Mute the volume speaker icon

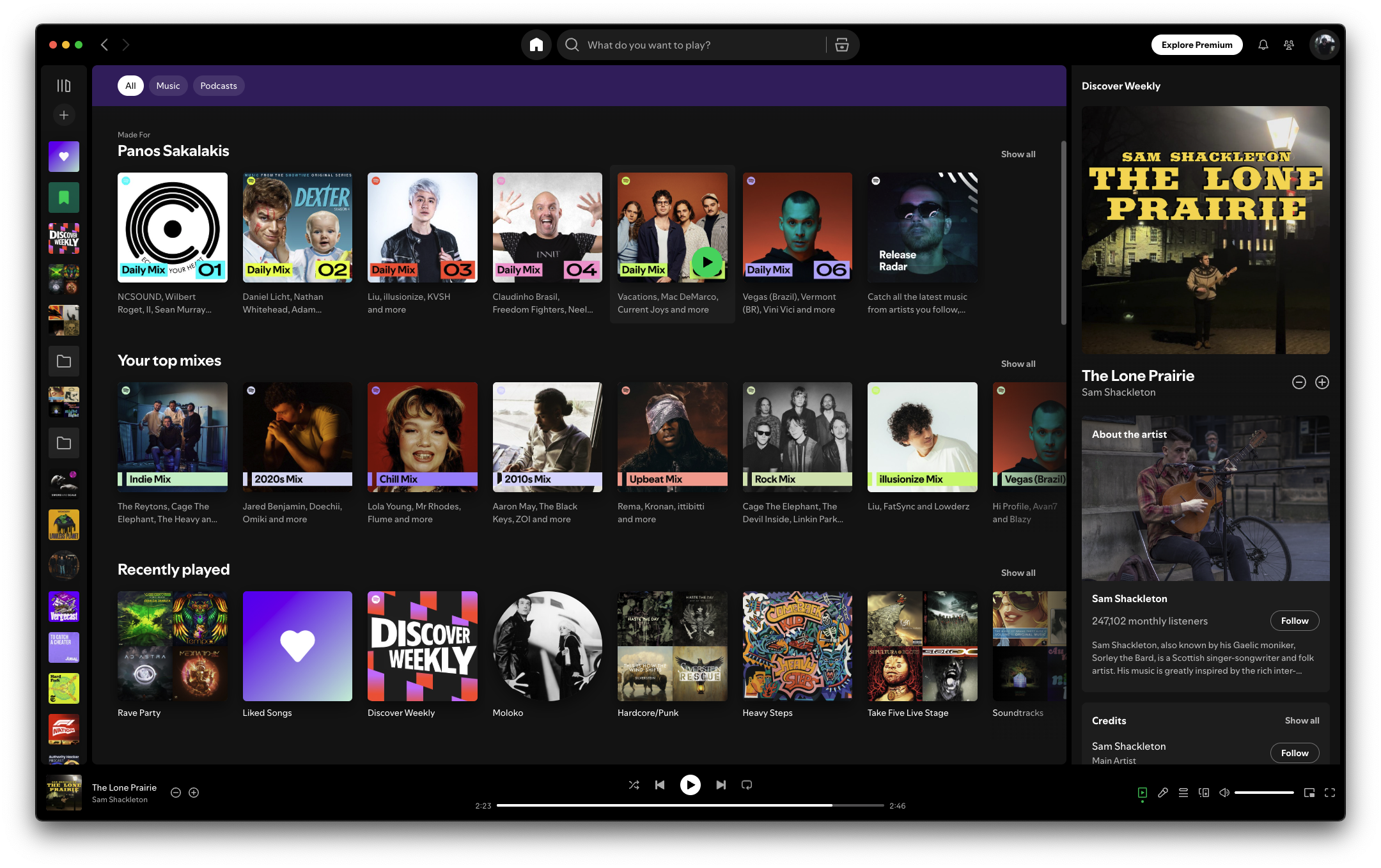[1224, 793]
